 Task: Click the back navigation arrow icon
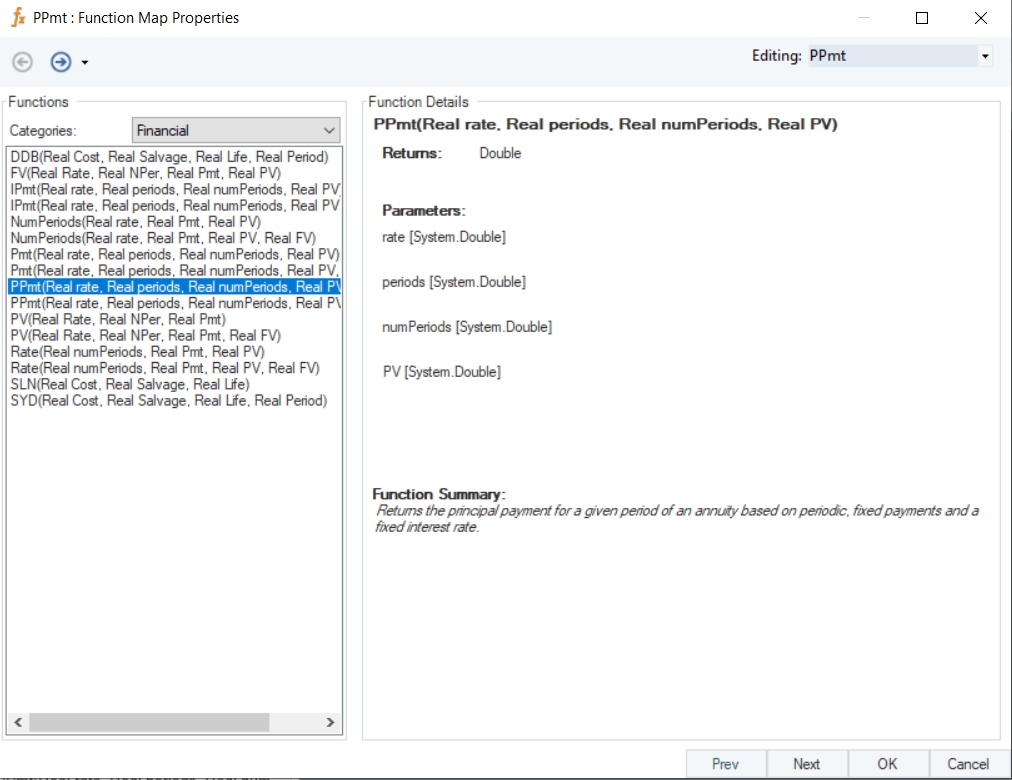22,62
